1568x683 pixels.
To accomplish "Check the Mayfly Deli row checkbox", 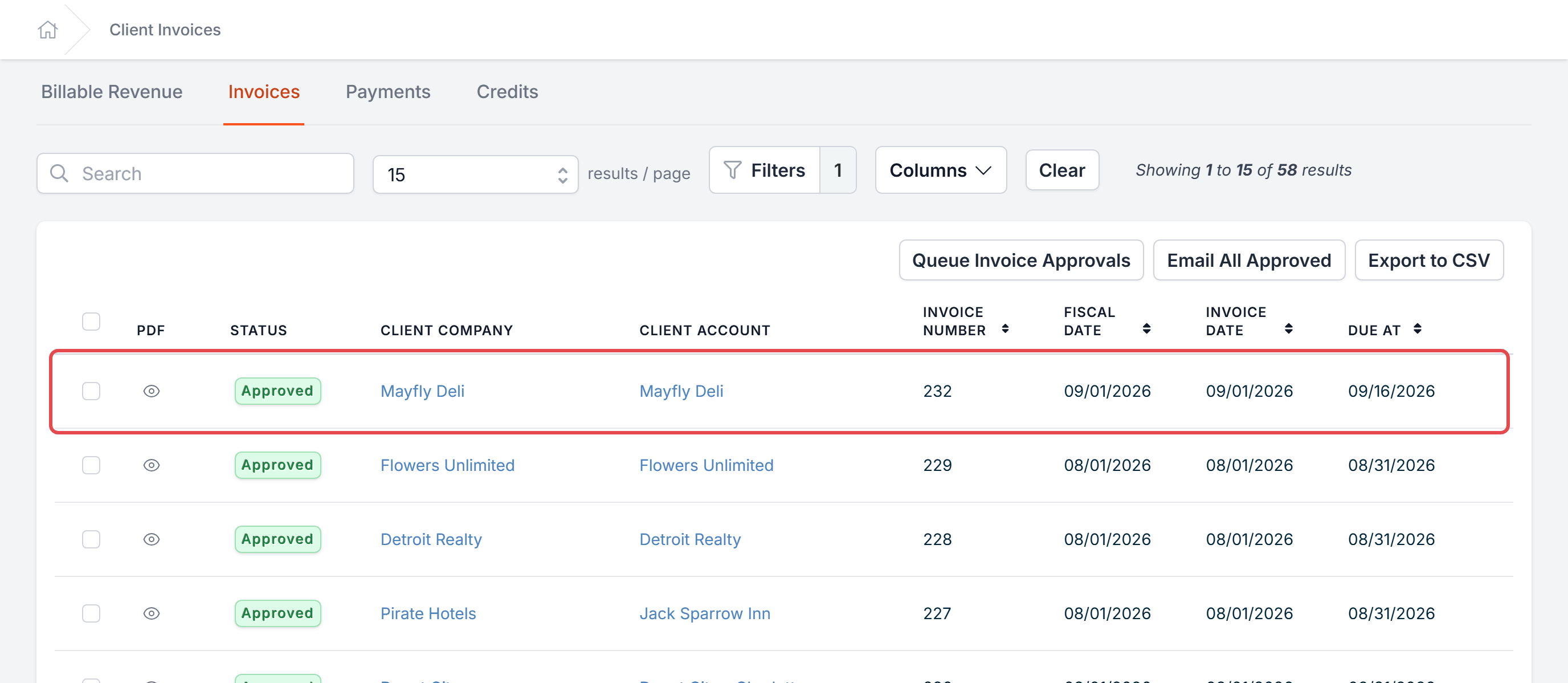I will coord(91,391).
